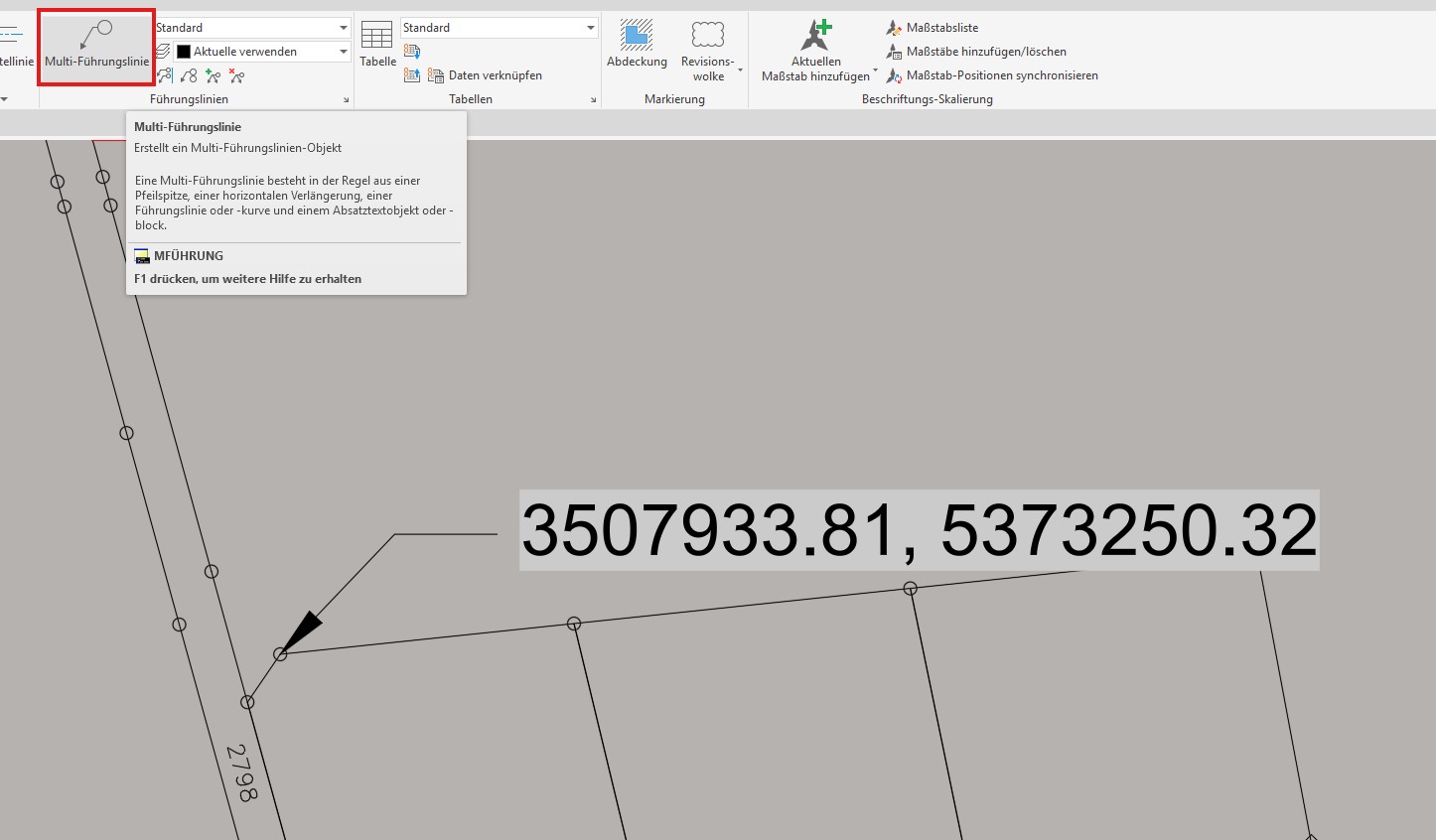Click the upload to source table icon
Viewport: 1436px width, 840px height.
pyautogui.click(x=412, y=75)
